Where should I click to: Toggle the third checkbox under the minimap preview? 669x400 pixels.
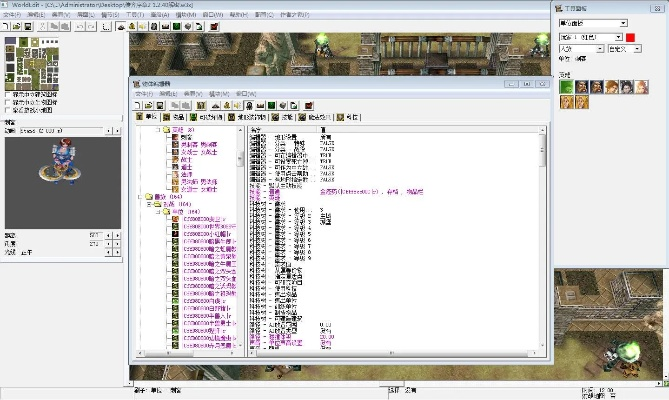click(8, 110)
